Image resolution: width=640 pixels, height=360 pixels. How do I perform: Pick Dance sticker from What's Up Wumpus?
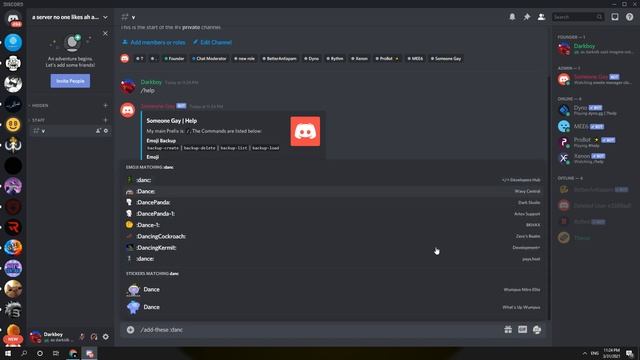(333, 307)
